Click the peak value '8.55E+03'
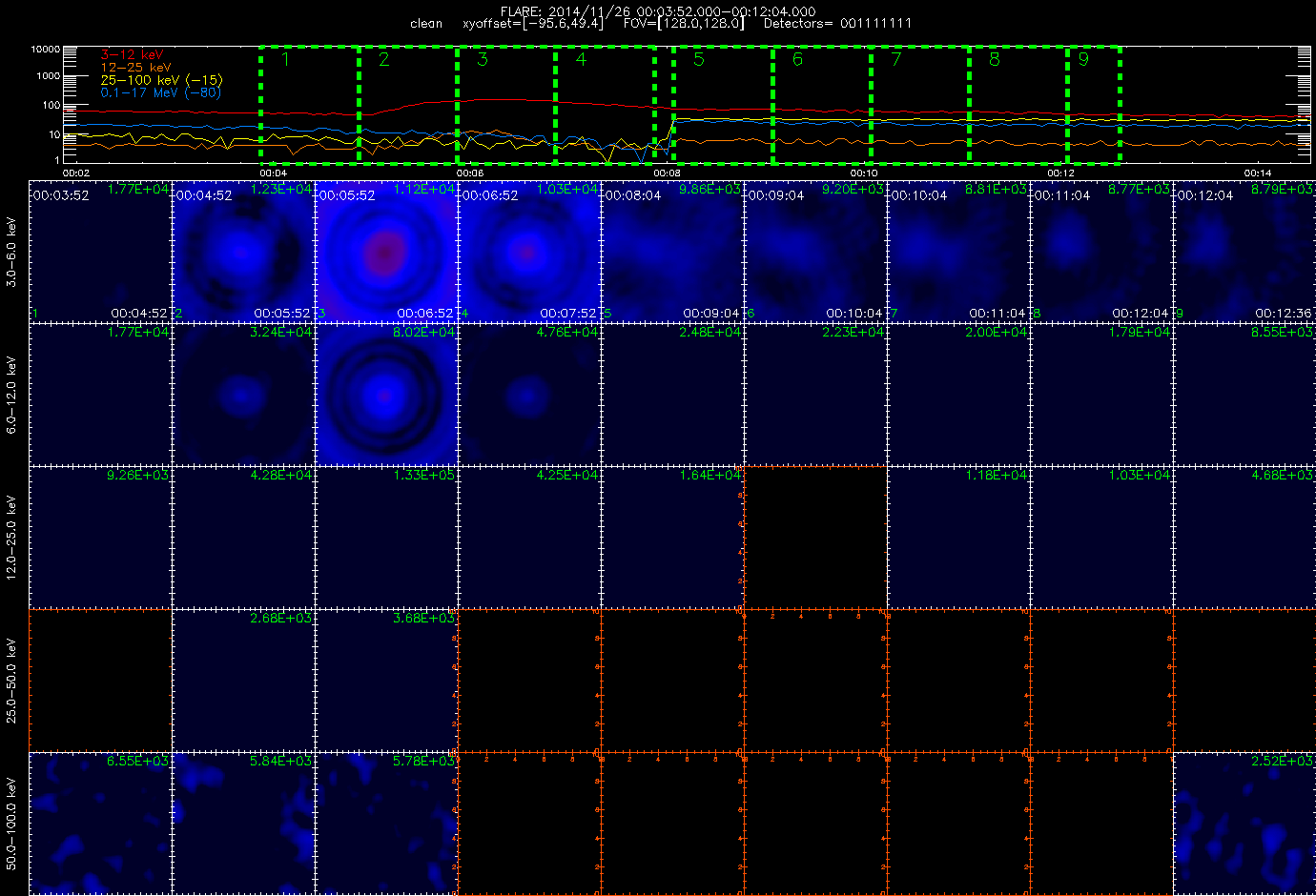The height and width of the screenshot is (896, 1316). pos(1282,333)
